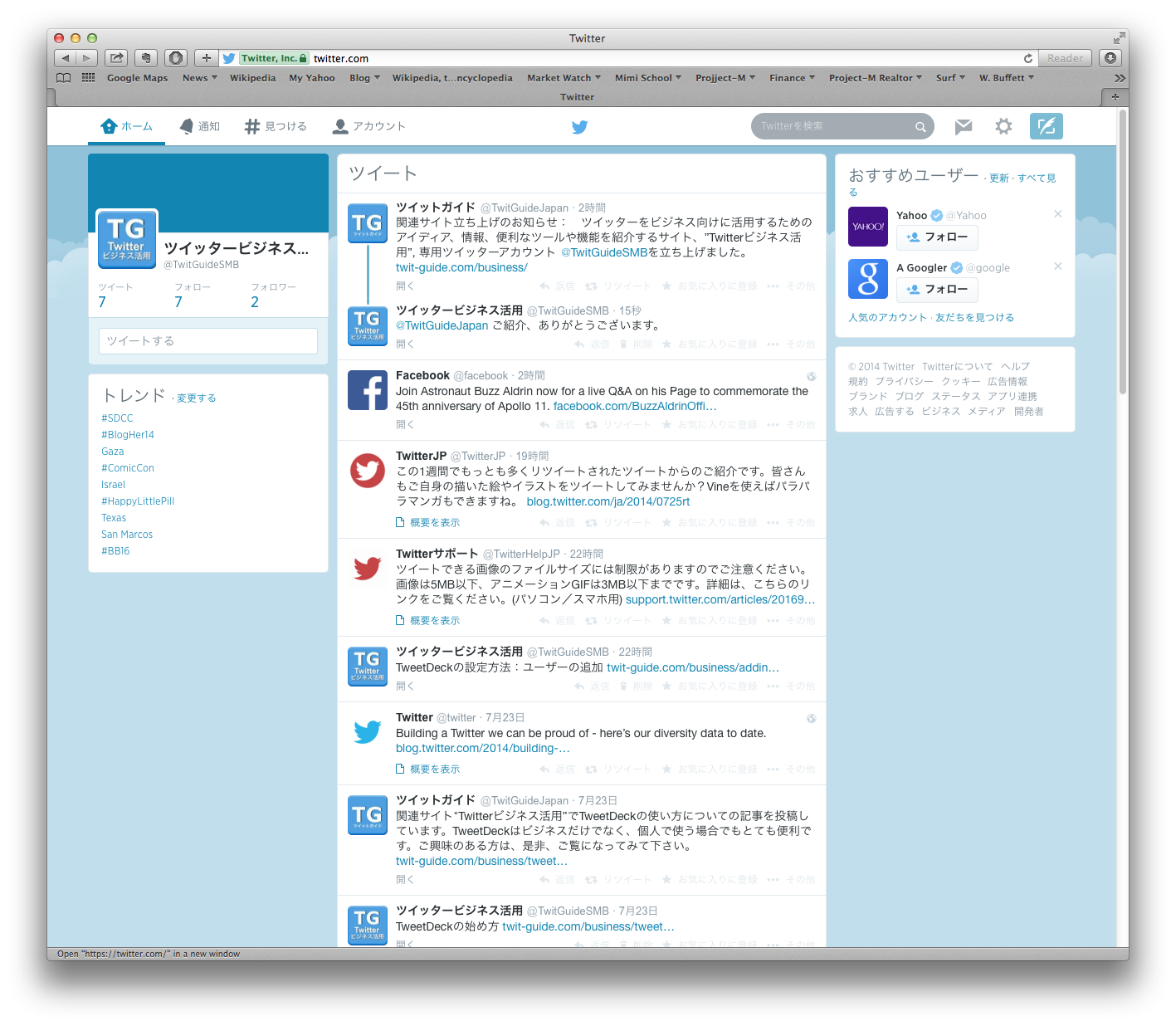Open the Market Watch bookmarks dropdown
Image resolution: width=1176 pixels, height=1026 pixels.
point(564,78)
